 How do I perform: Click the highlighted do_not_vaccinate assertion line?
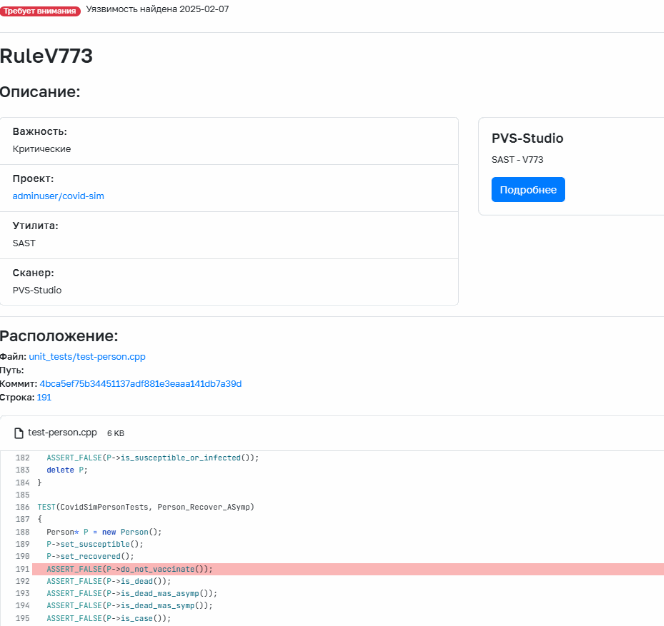(x=130, y=569)
